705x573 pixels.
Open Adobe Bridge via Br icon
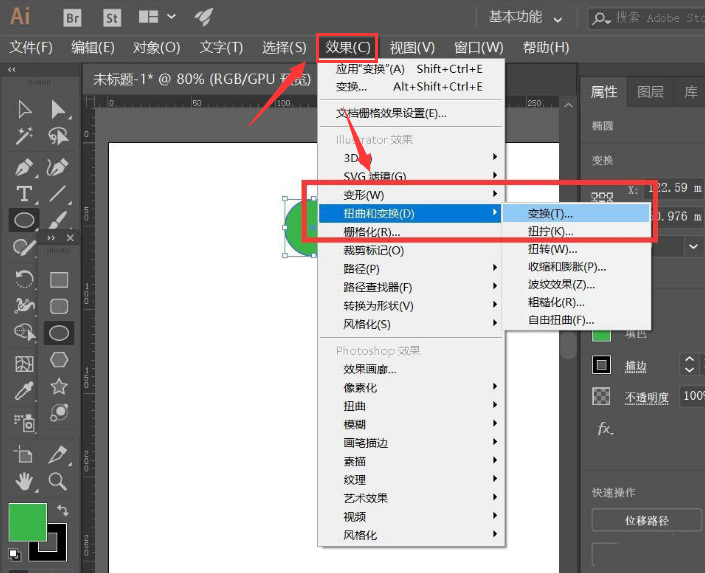pyautogui.click(x=73, y=17)
